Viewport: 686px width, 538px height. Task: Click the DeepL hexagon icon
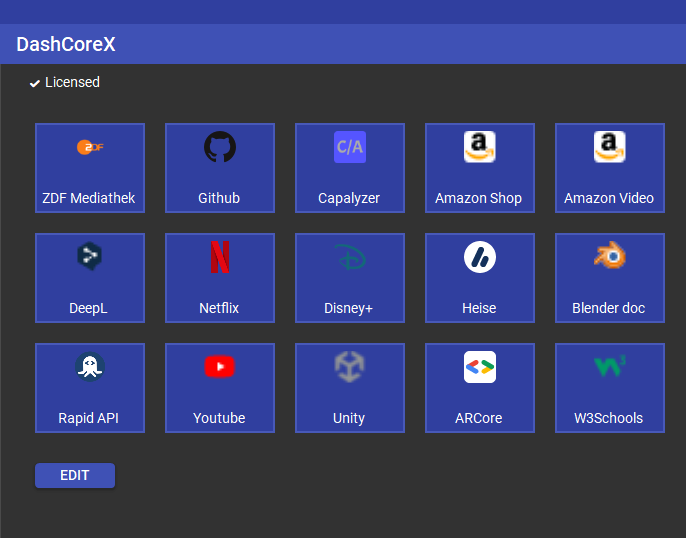click(x=90, y=256)
